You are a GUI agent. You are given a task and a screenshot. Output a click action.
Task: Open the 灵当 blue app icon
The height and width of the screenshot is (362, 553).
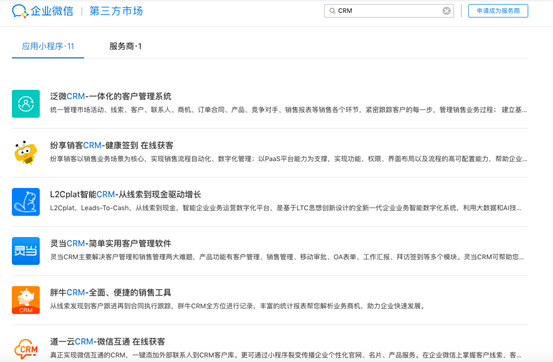click(26, 251)
